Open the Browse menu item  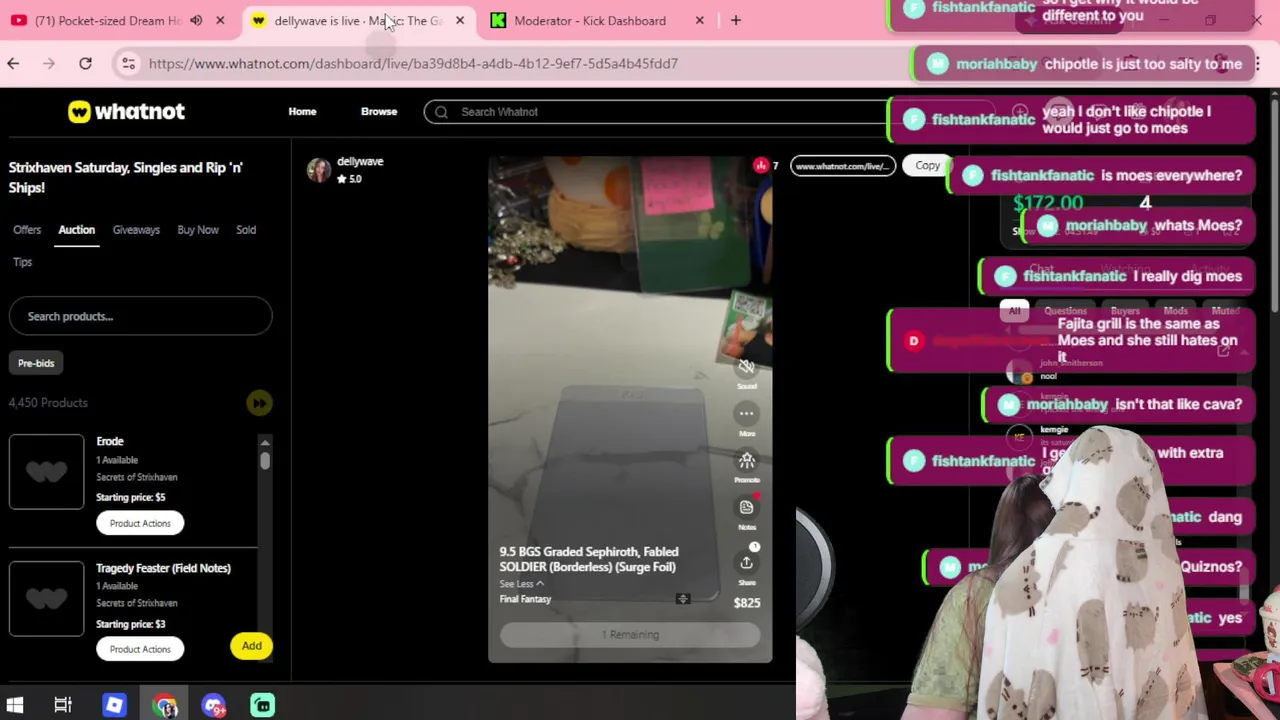379,112
